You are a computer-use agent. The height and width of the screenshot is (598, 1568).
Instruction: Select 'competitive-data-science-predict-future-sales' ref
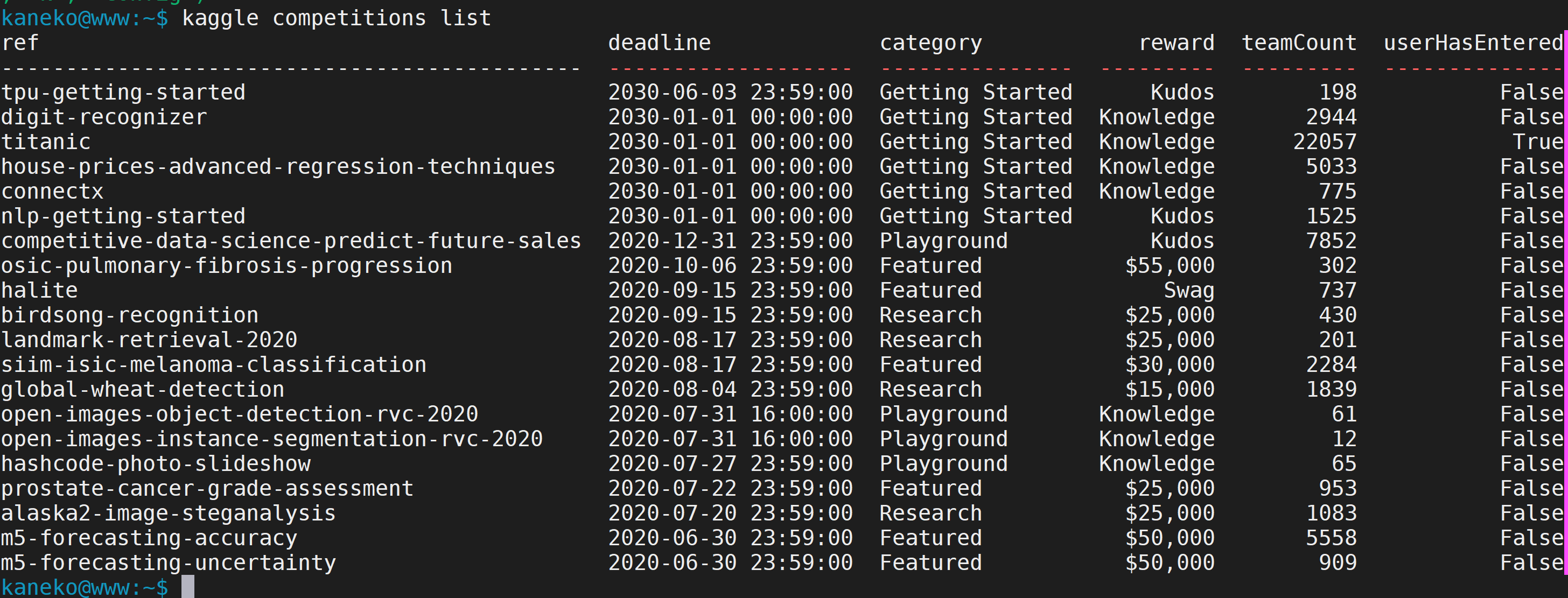click(291, 241)
